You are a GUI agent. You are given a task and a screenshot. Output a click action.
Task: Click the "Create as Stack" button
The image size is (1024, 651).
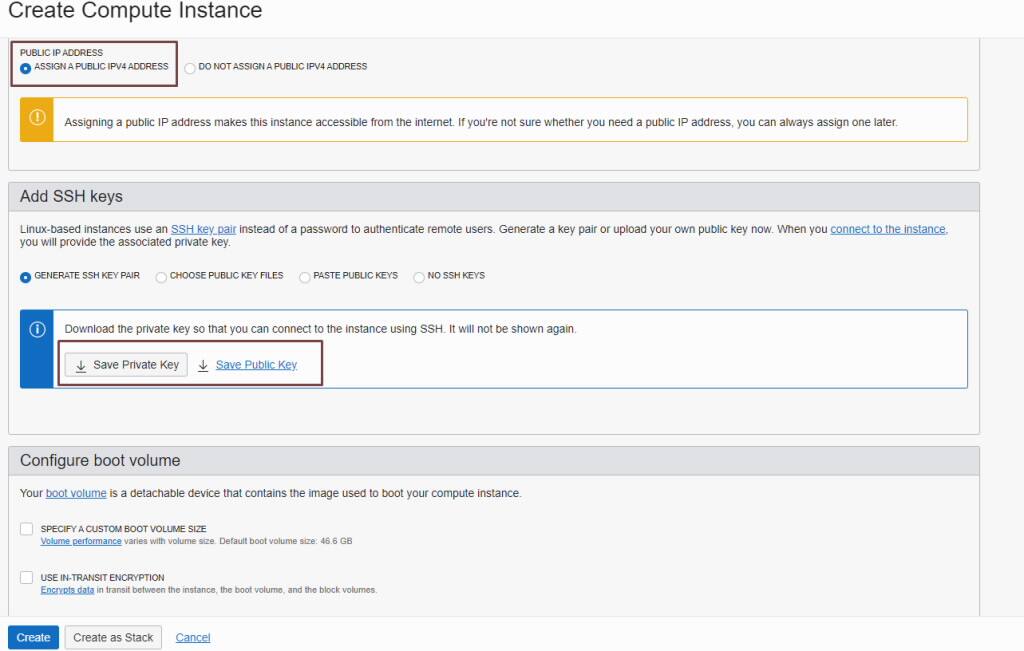[x=112, y=637]
